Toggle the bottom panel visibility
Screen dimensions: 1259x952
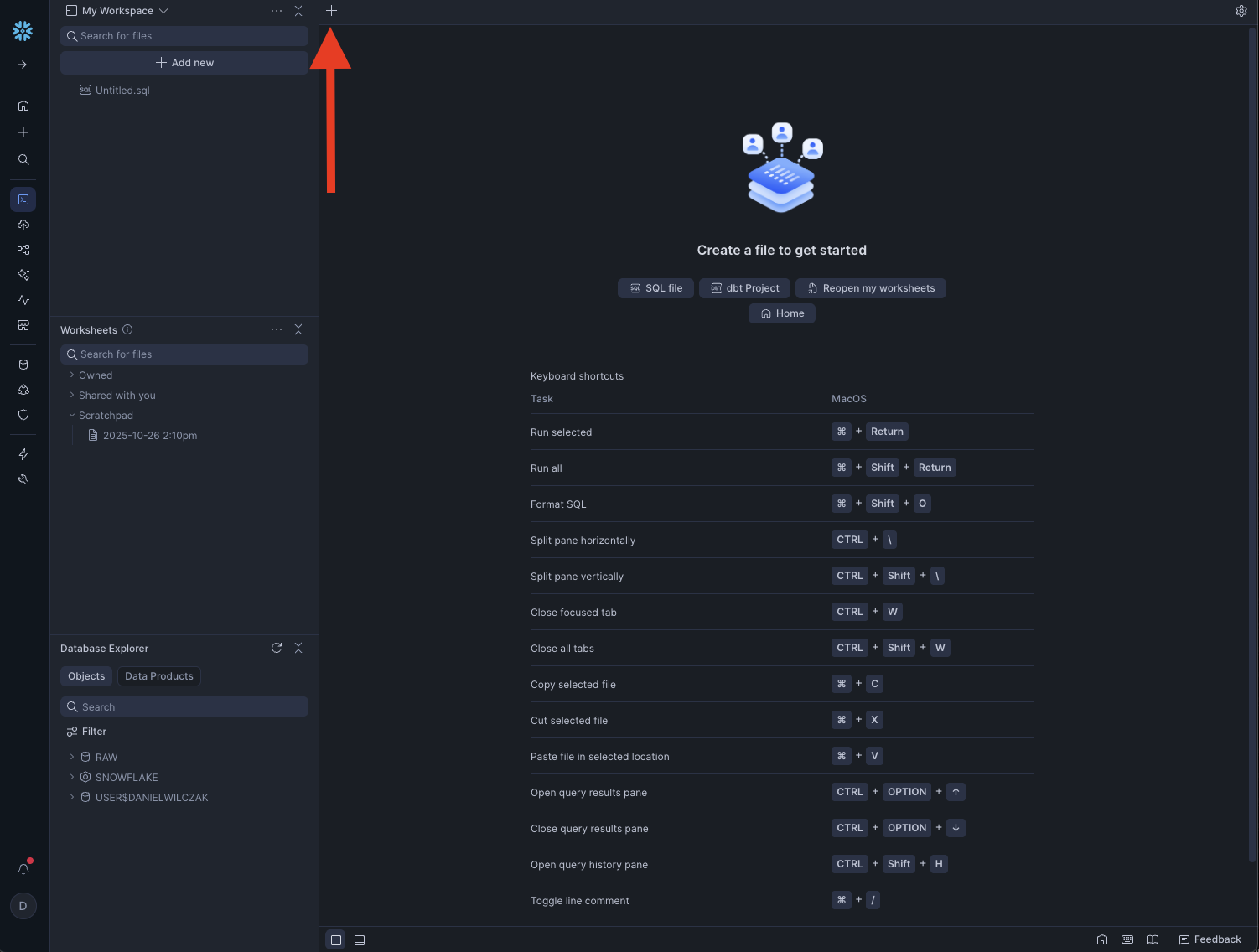[360, 939]
